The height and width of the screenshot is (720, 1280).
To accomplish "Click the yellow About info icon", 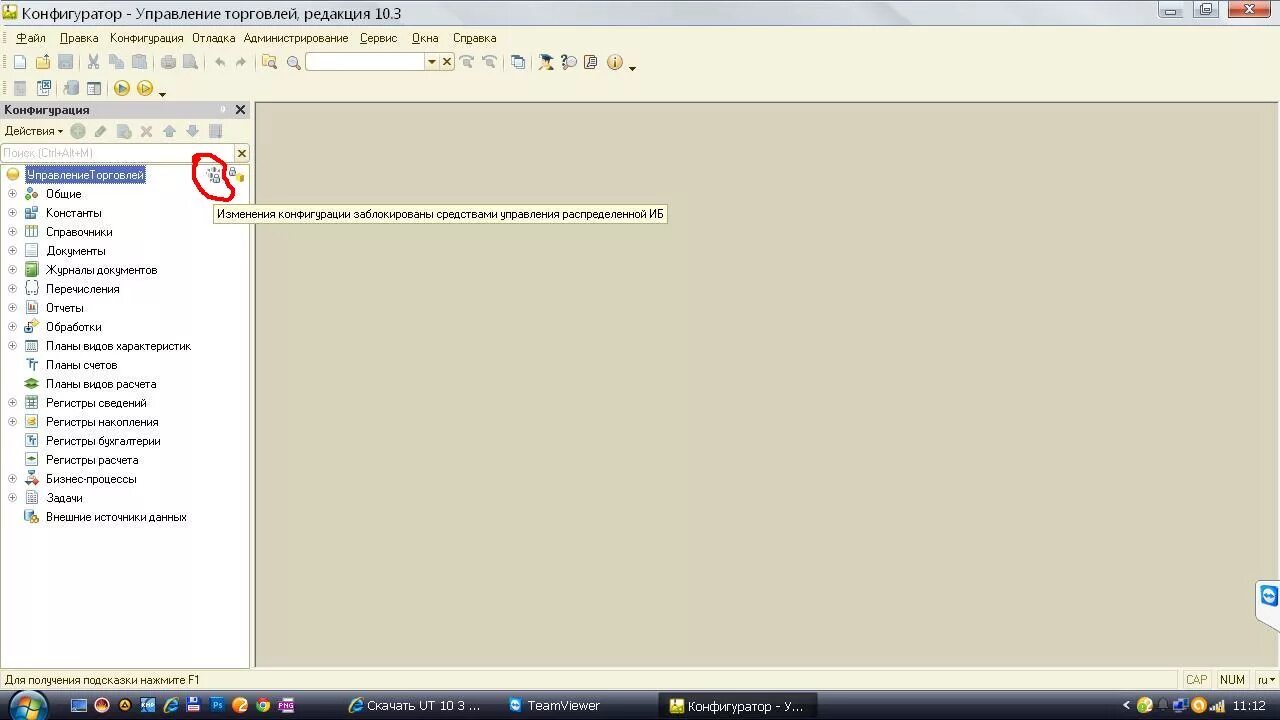I will click(x=615, y=62).
